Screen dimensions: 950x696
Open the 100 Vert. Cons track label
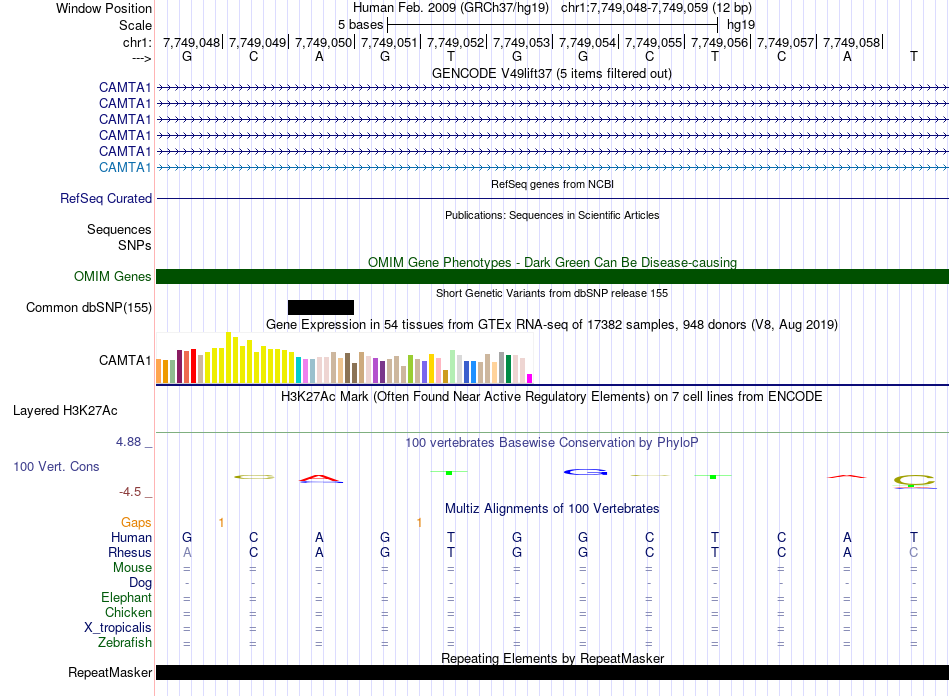[x=56, y=467]
